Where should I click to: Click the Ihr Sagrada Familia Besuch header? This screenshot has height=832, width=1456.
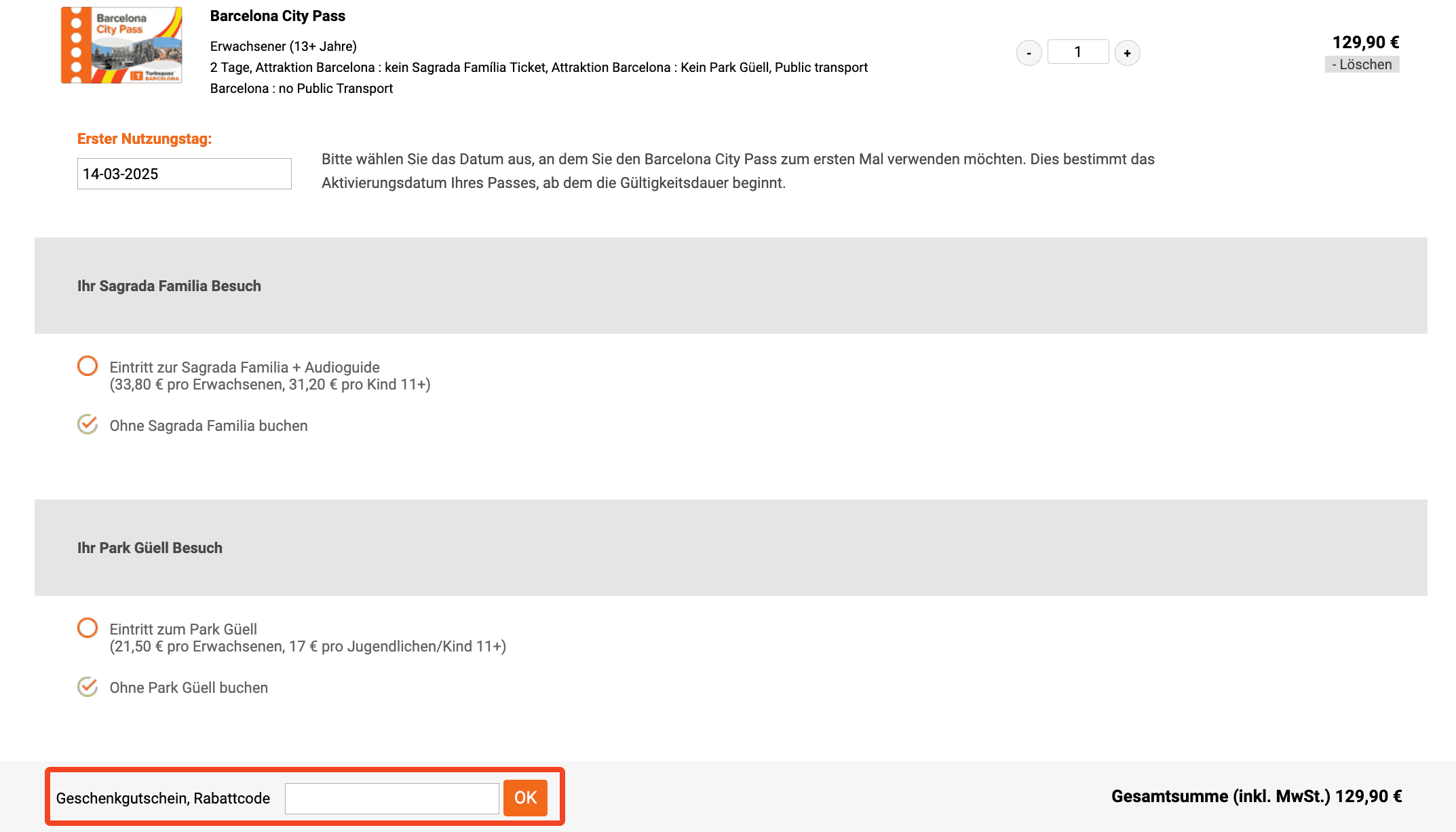(x=169, y=286)
